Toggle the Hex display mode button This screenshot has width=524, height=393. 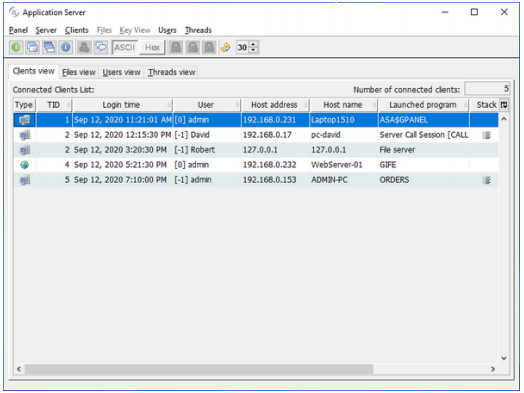coord(152,47)
